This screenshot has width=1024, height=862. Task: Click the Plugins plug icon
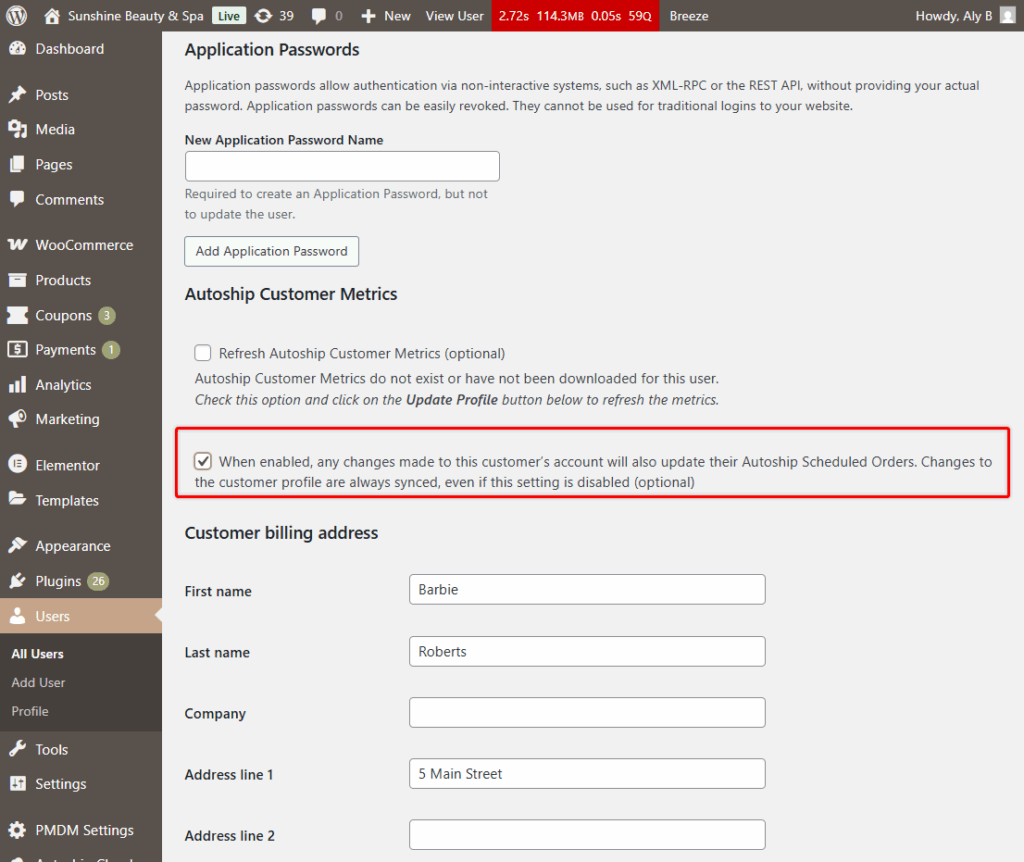pos(17,581)
